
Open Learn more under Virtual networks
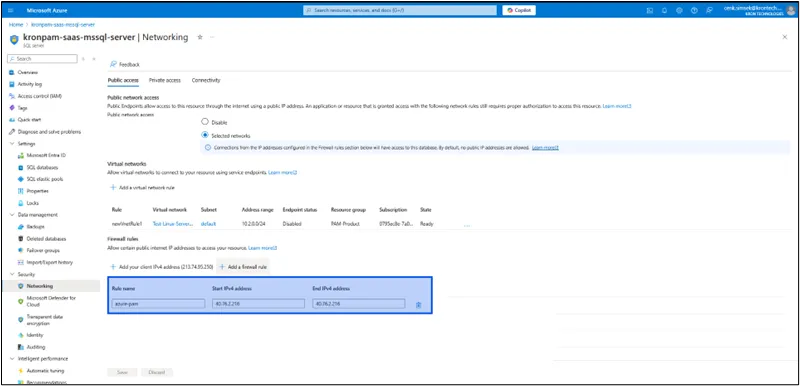[x=283, y=173]
